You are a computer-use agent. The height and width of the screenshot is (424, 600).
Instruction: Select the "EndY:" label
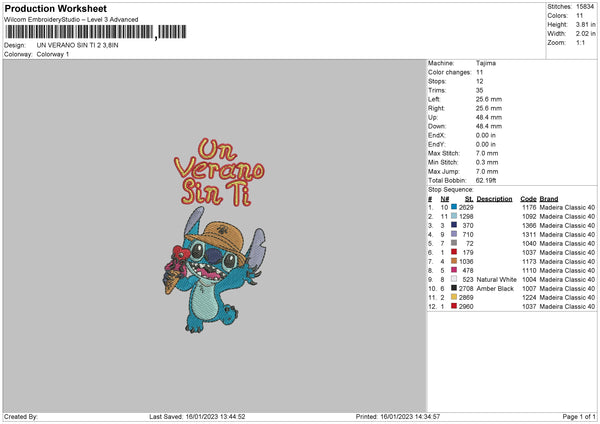[437, 144]
